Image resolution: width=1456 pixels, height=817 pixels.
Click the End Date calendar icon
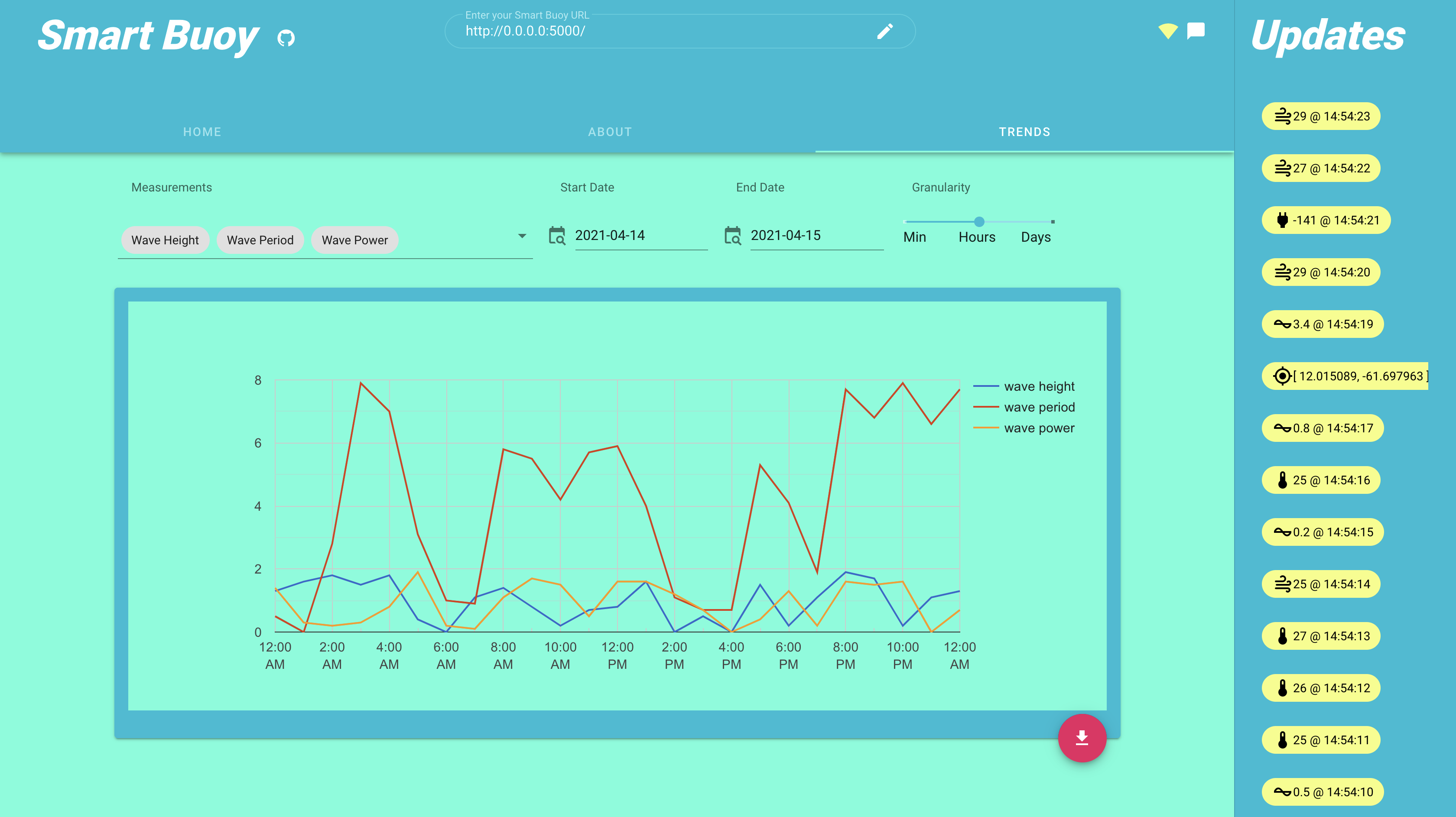click(x=732, y=236)
